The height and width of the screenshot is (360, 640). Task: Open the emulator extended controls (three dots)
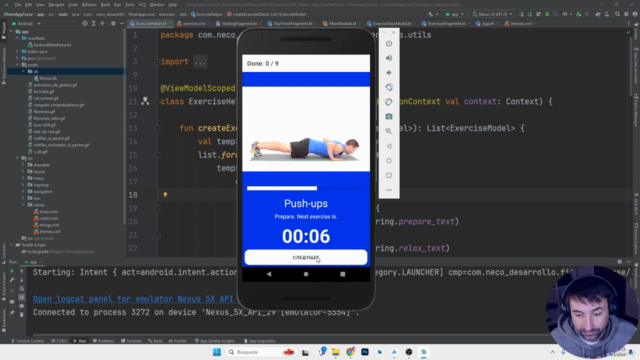389,190
